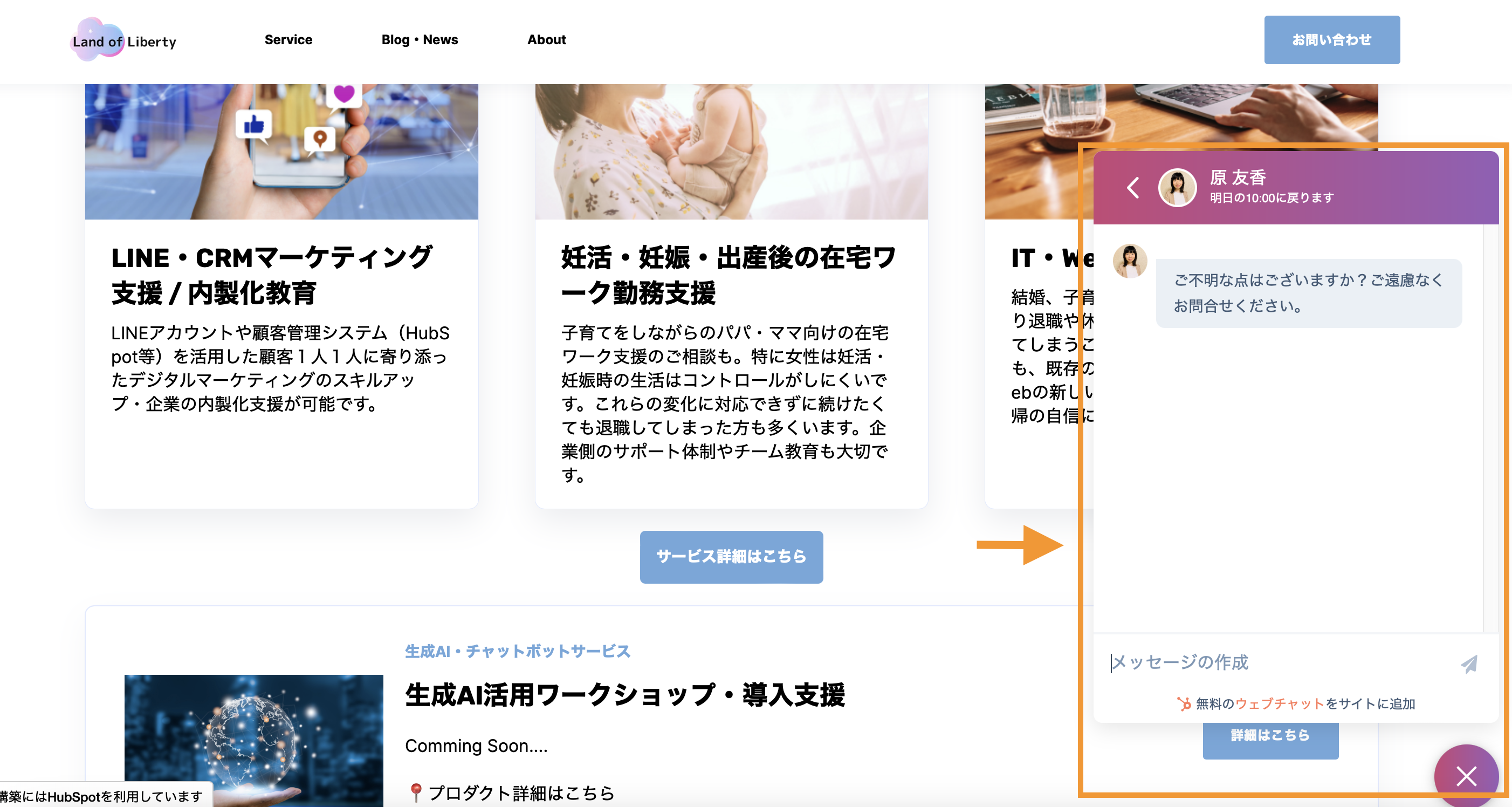The image size is (1512, 807).
Task: Click the お問い合わせ contact button
Action: (x=1332, y=39)
